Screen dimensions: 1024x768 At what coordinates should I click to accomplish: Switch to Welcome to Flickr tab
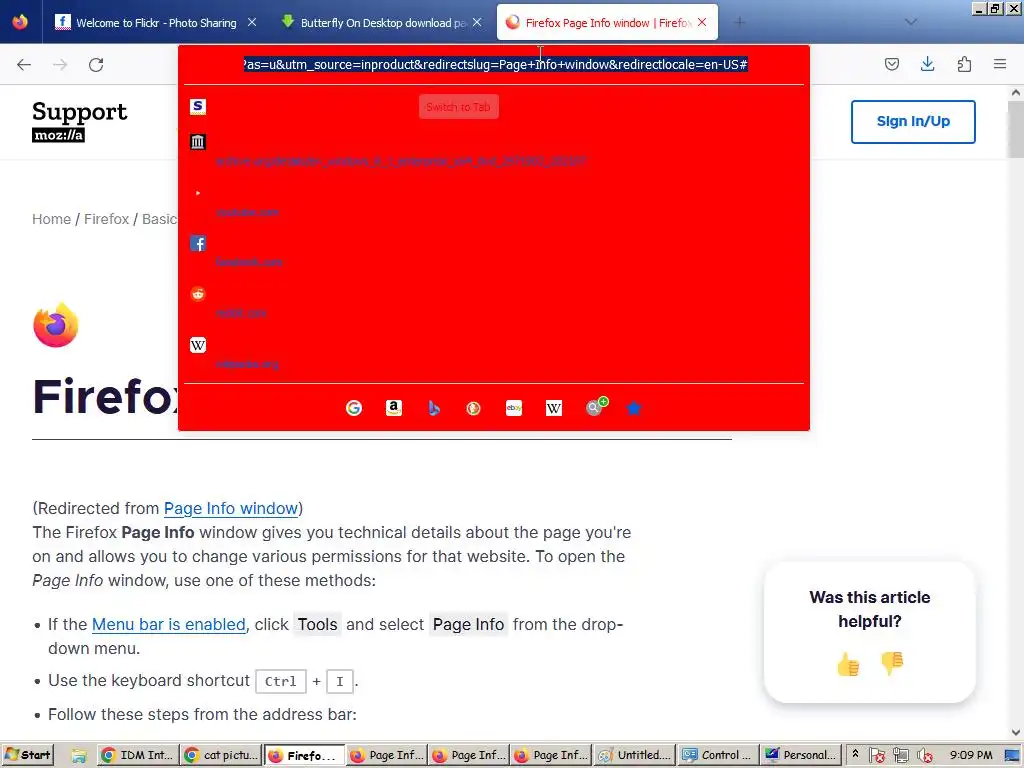(156, 22)
